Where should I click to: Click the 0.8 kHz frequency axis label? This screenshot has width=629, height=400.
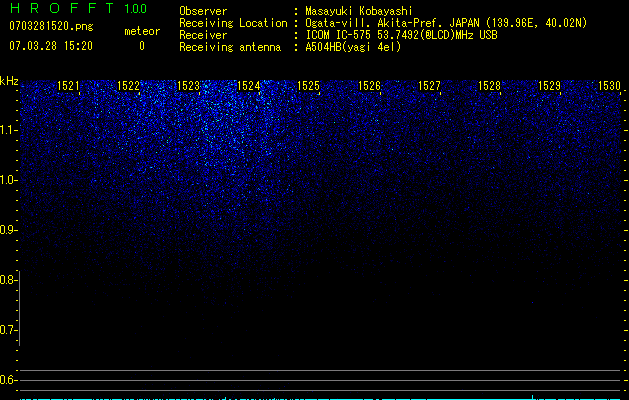coord(8,280)
